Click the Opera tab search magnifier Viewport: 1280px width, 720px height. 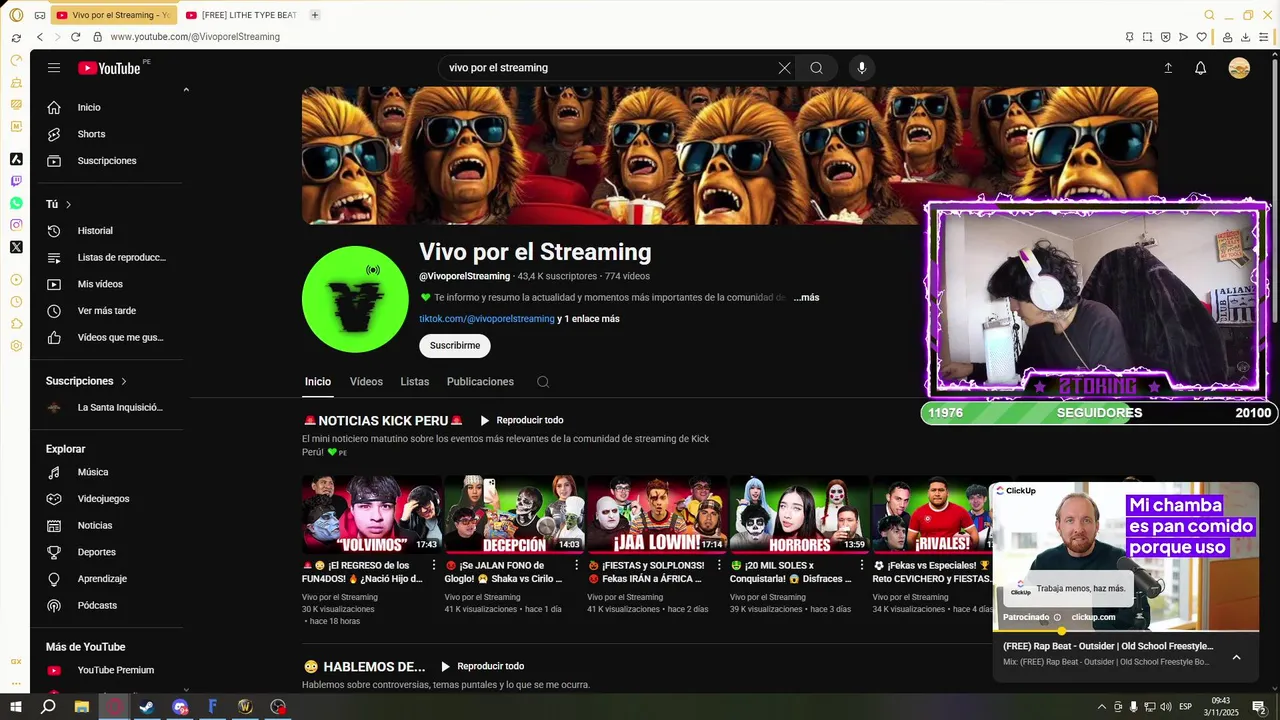tap(1209, 15)
